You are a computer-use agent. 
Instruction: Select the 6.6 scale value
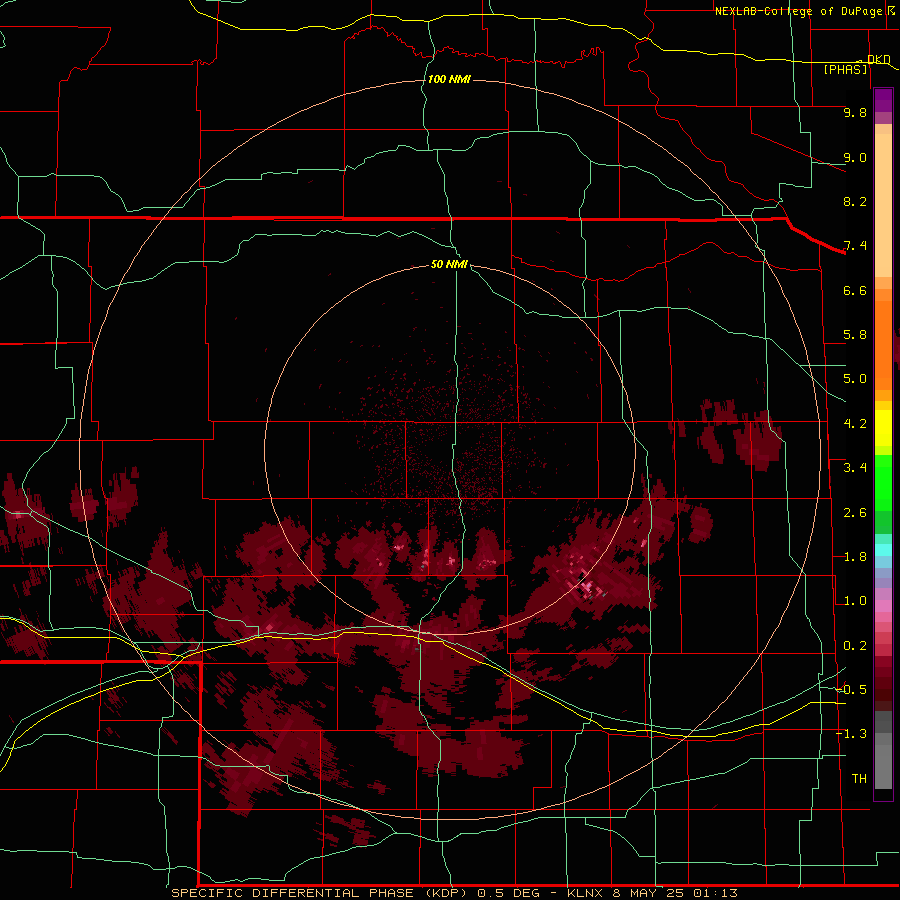(x=855, y=290)
